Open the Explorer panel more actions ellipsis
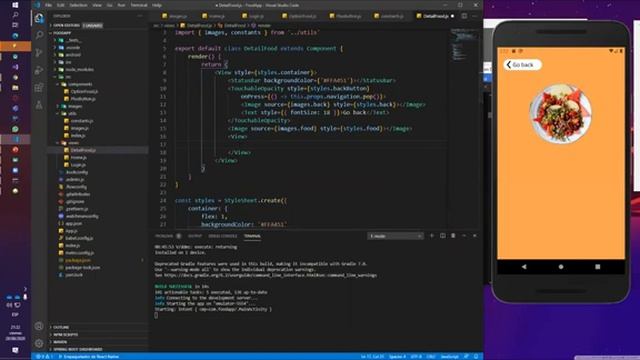The height and width of the screenshot is (360, 640). 140,16
